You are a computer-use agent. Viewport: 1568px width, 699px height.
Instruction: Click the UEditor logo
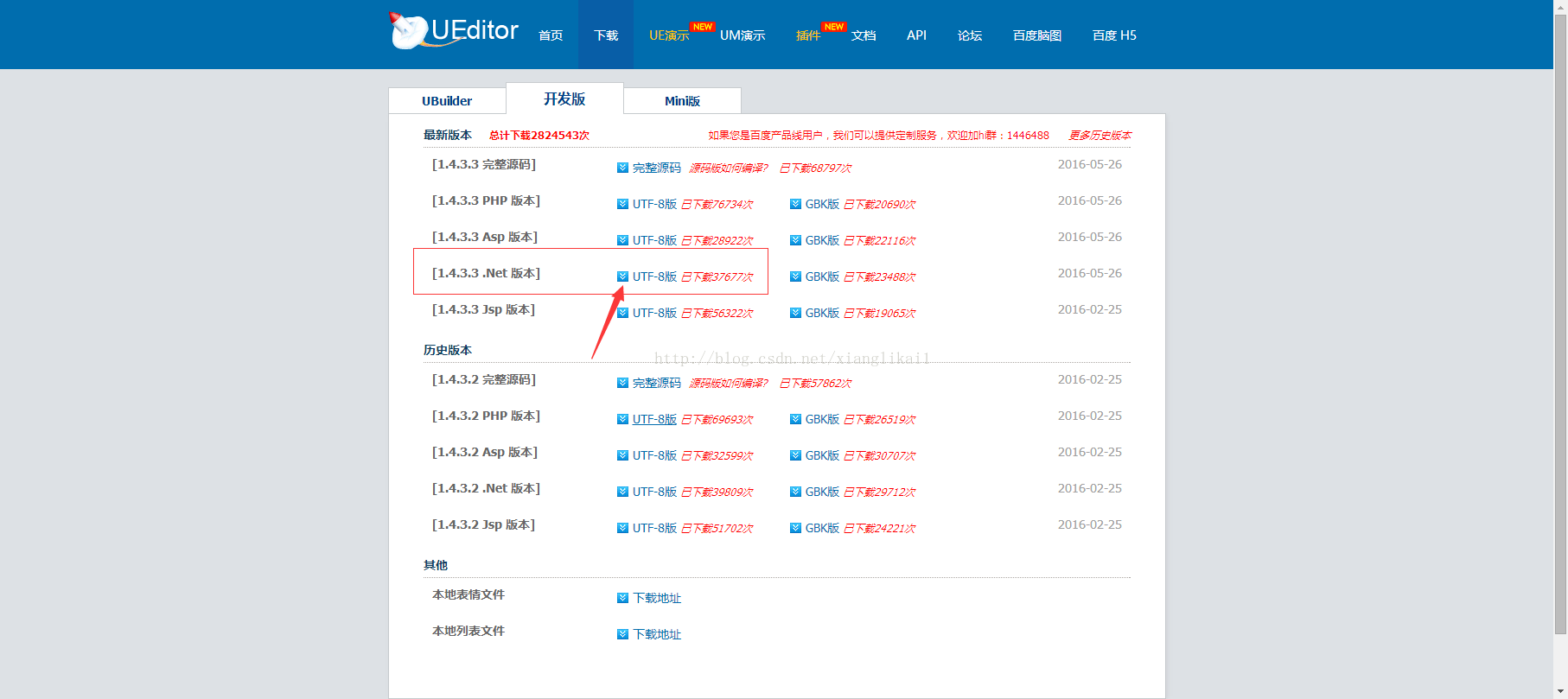point(454,31)
